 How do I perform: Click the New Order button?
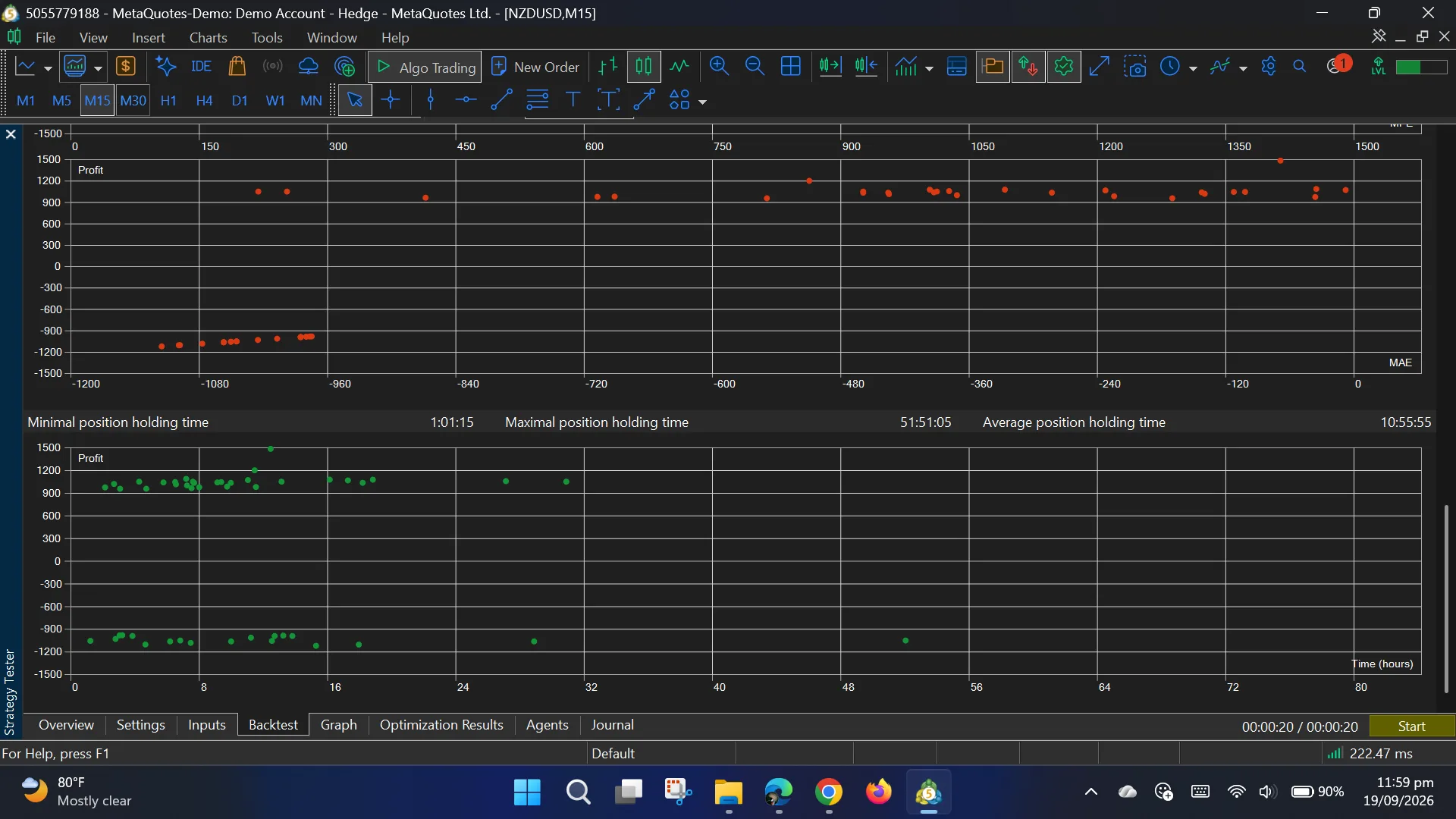(535, 67)
